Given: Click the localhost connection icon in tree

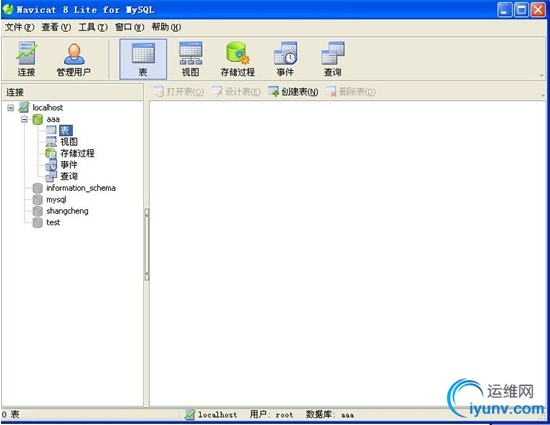Looking at the screenshot, I should [24, 107].
